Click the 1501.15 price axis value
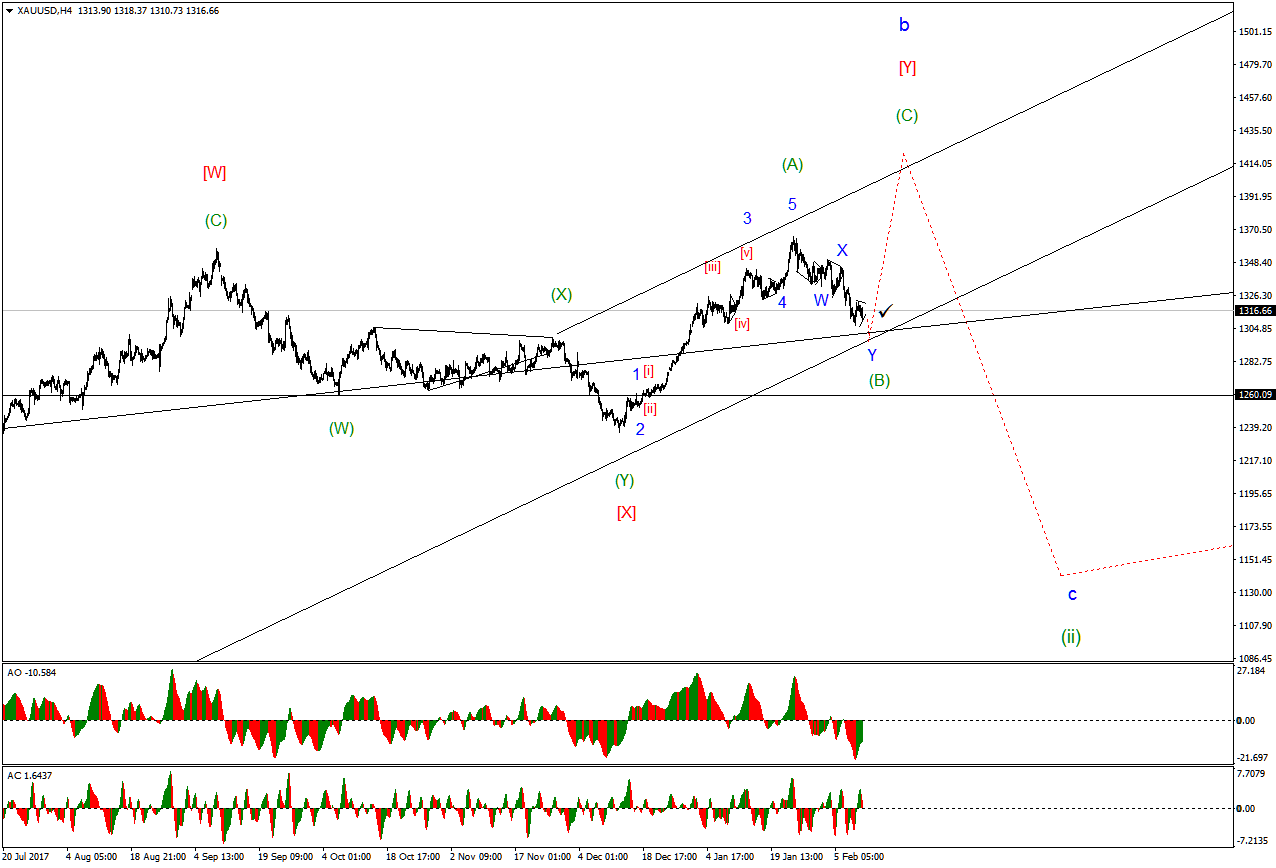Image resolution: width=1276 pixels, height=868 pixels. (x=1254, y=32)
